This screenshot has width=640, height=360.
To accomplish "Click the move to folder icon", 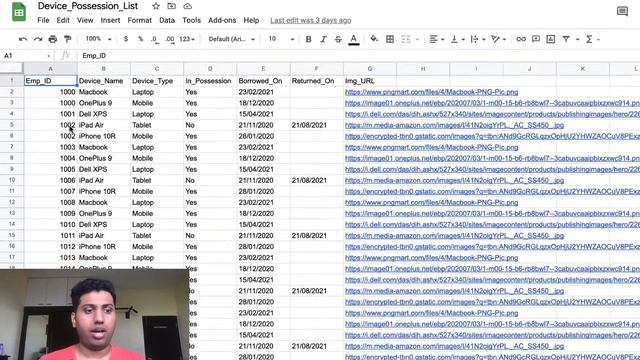I will [x=171, y=6].
